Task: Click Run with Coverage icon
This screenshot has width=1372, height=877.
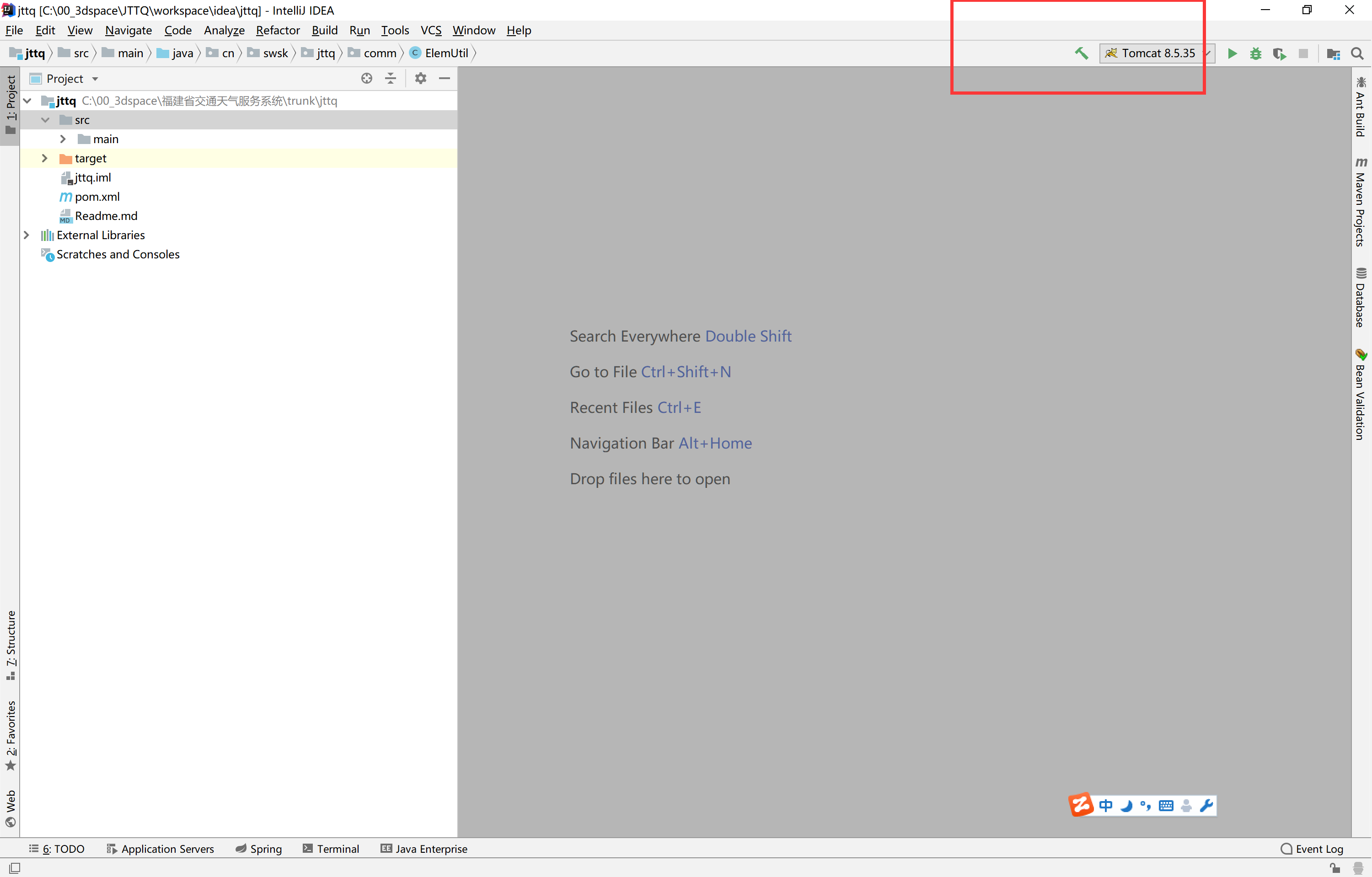Action: tap(1280, 53)
